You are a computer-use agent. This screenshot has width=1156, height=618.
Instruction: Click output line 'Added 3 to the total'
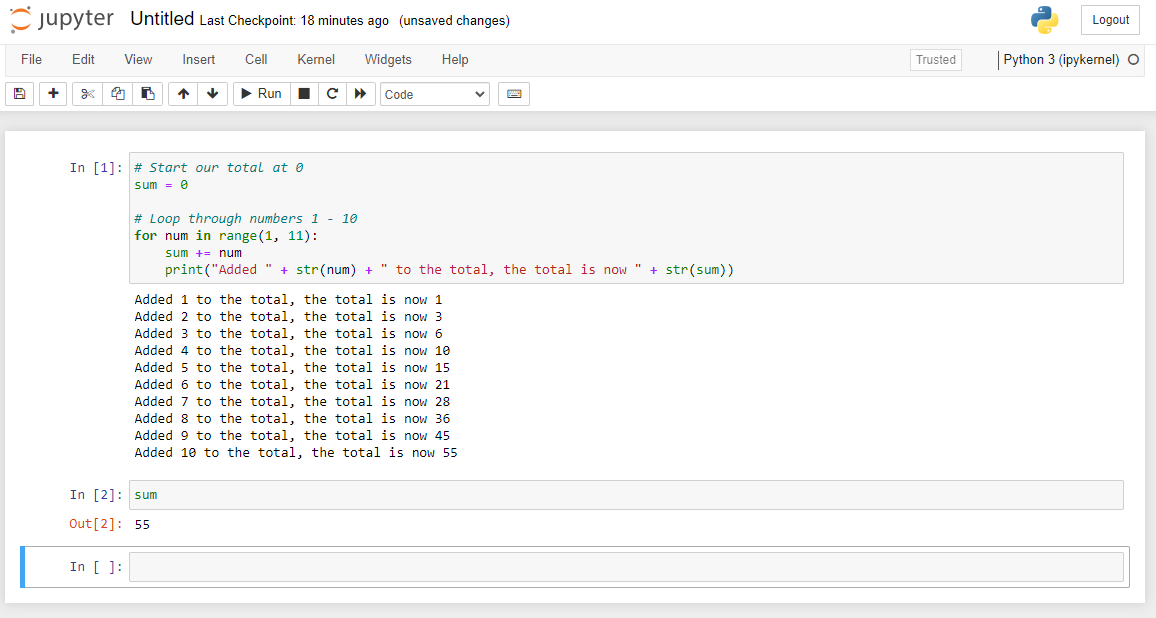tap(288, 334)
